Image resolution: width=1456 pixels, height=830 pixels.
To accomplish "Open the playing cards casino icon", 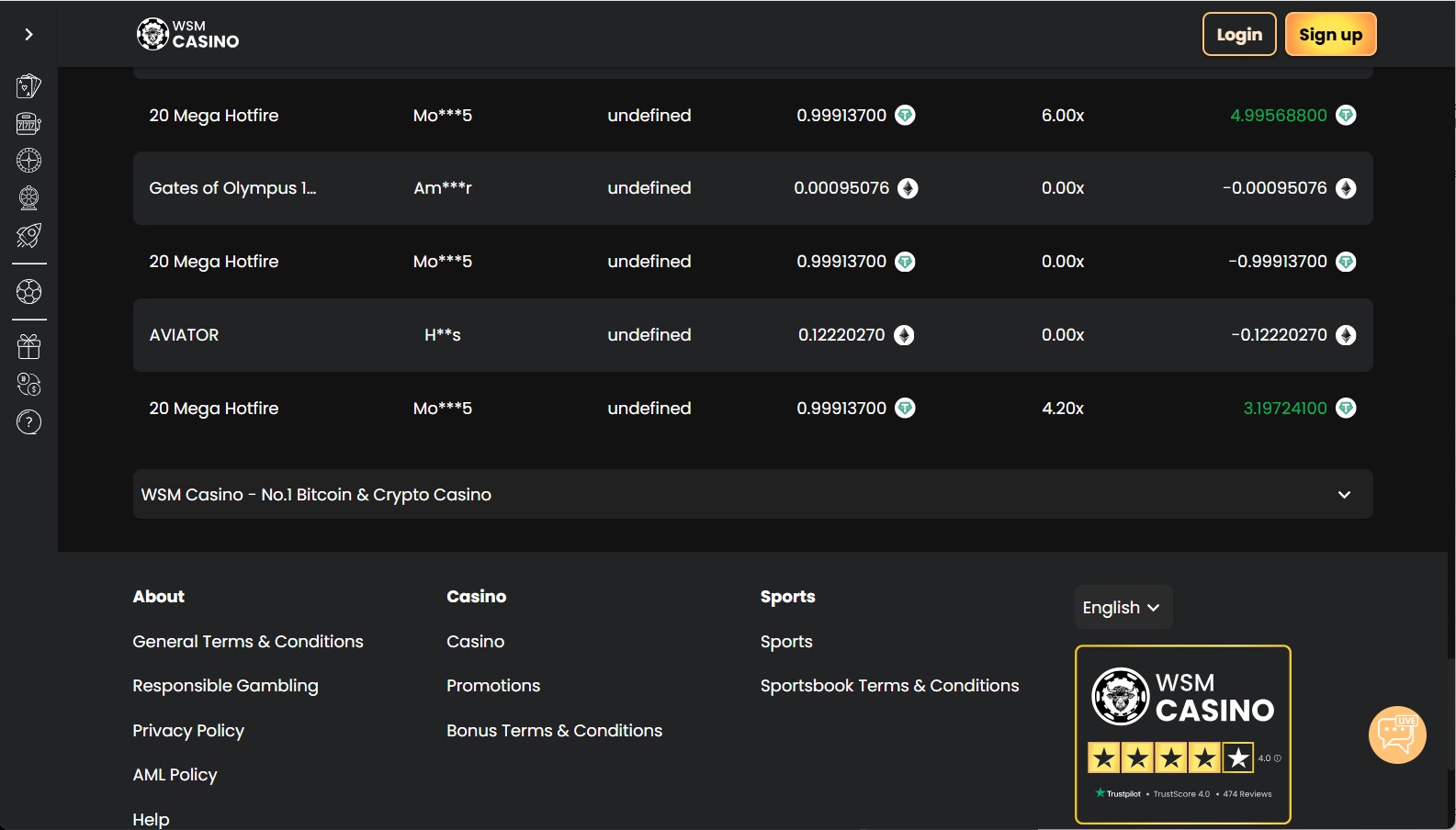I will [x=28, y=85].
